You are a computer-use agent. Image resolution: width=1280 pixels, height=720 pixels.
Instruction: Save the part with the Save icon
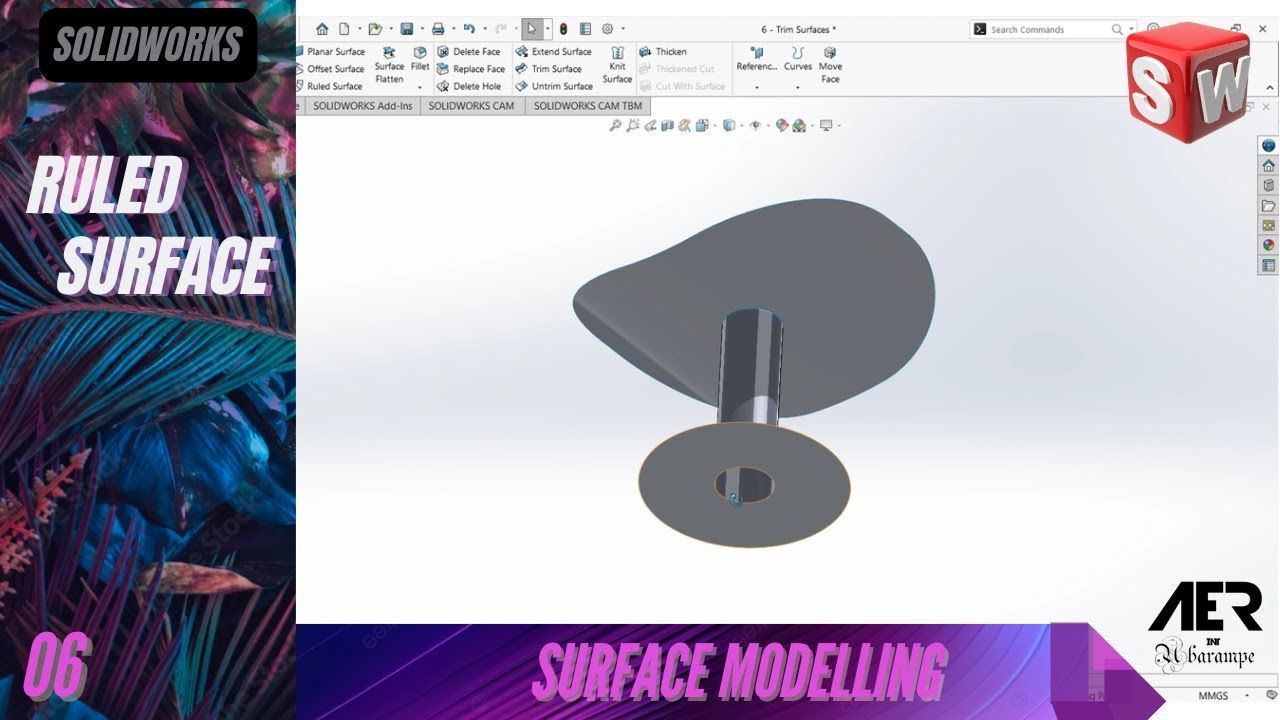[407, 29]
